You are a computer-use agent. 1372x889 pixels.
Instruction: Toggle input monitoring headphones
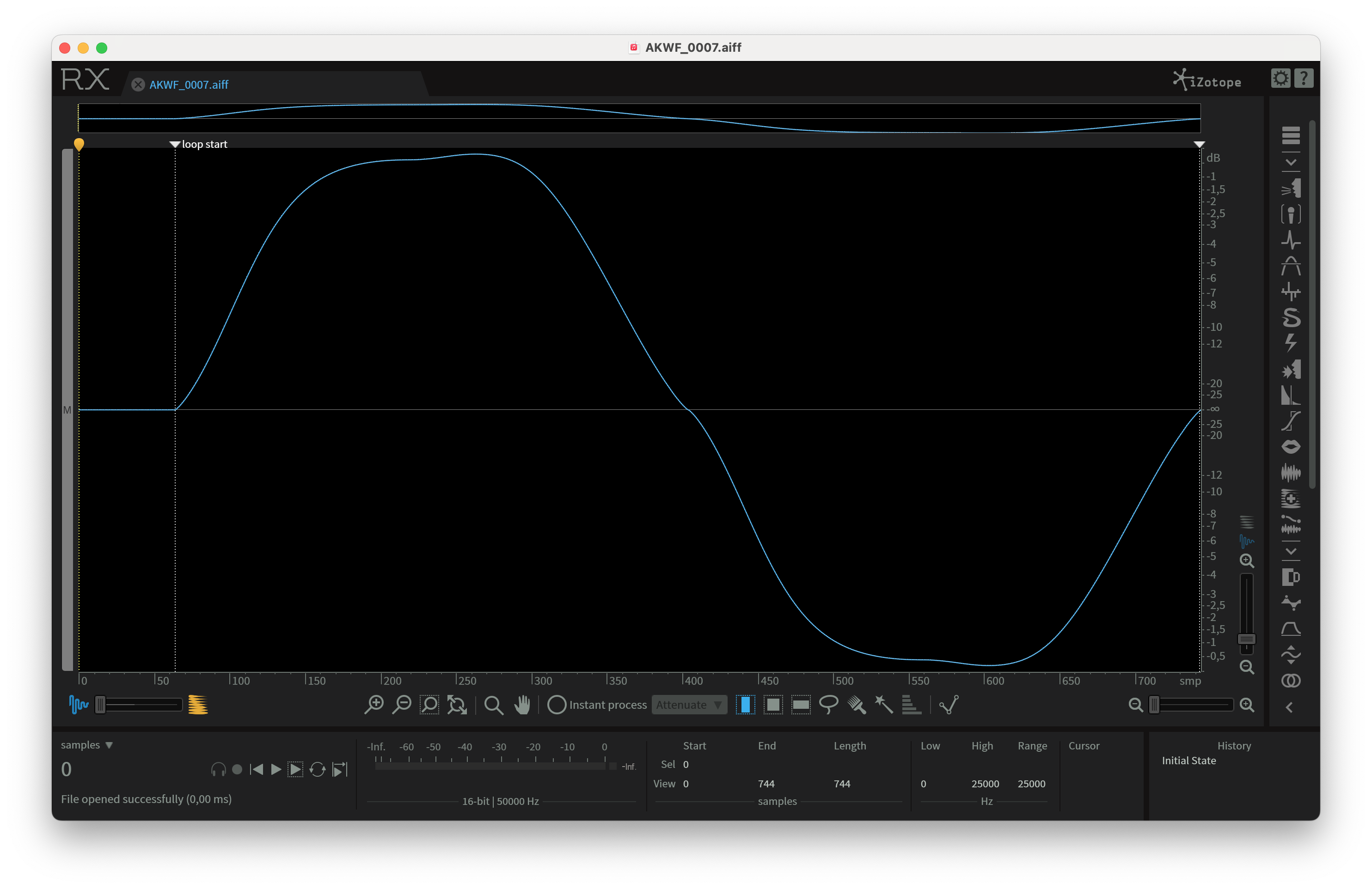coord(219,769)
